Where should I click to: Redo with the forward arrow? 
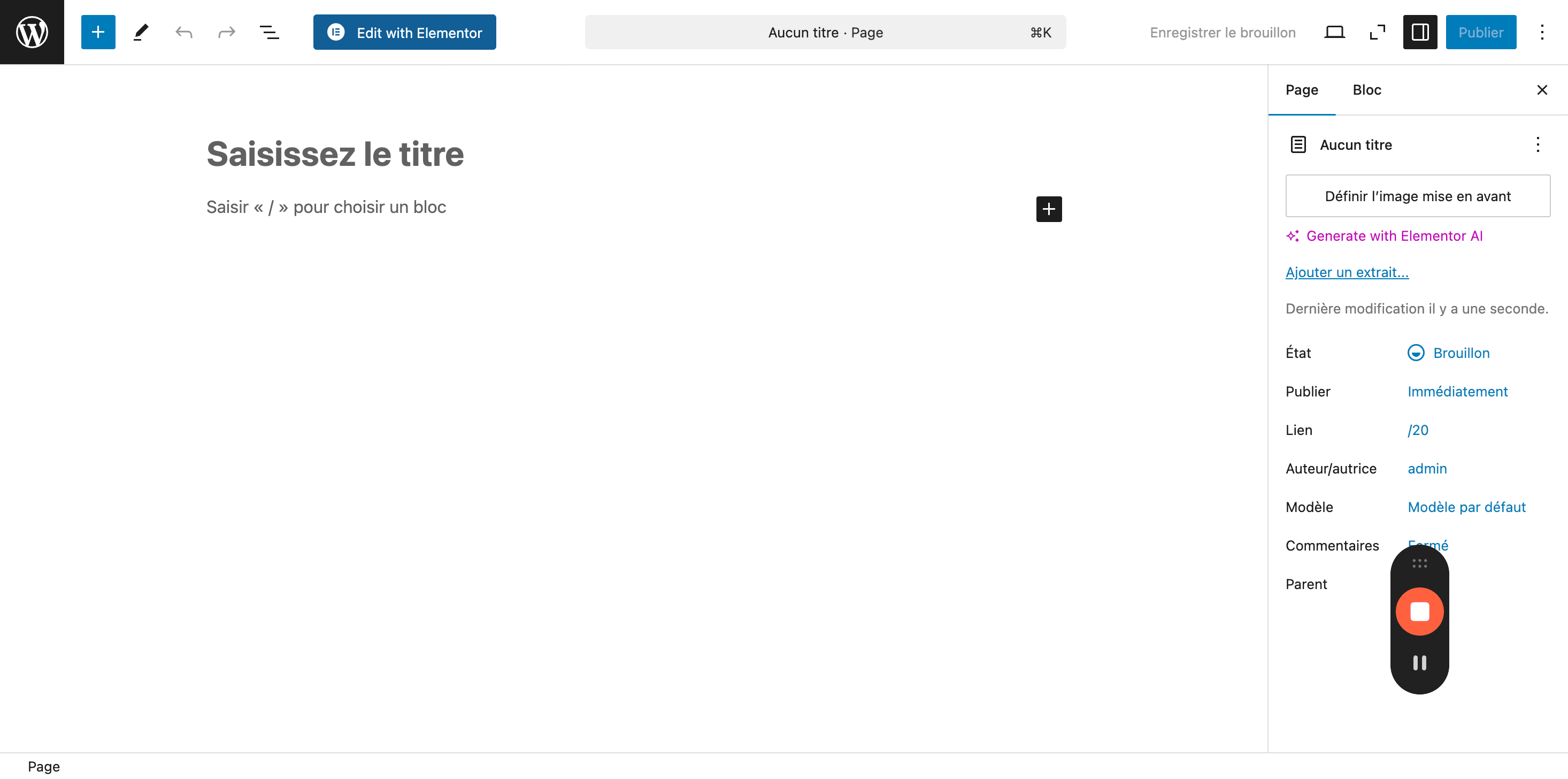(226, 32)
